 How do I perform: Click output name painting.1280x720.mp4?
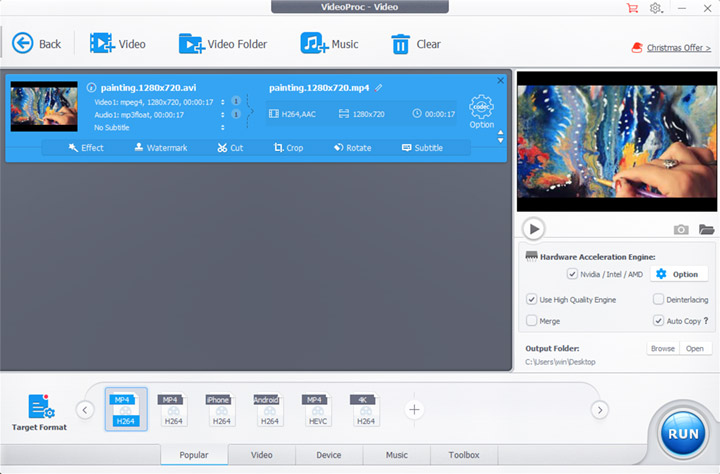pos(319,88)
